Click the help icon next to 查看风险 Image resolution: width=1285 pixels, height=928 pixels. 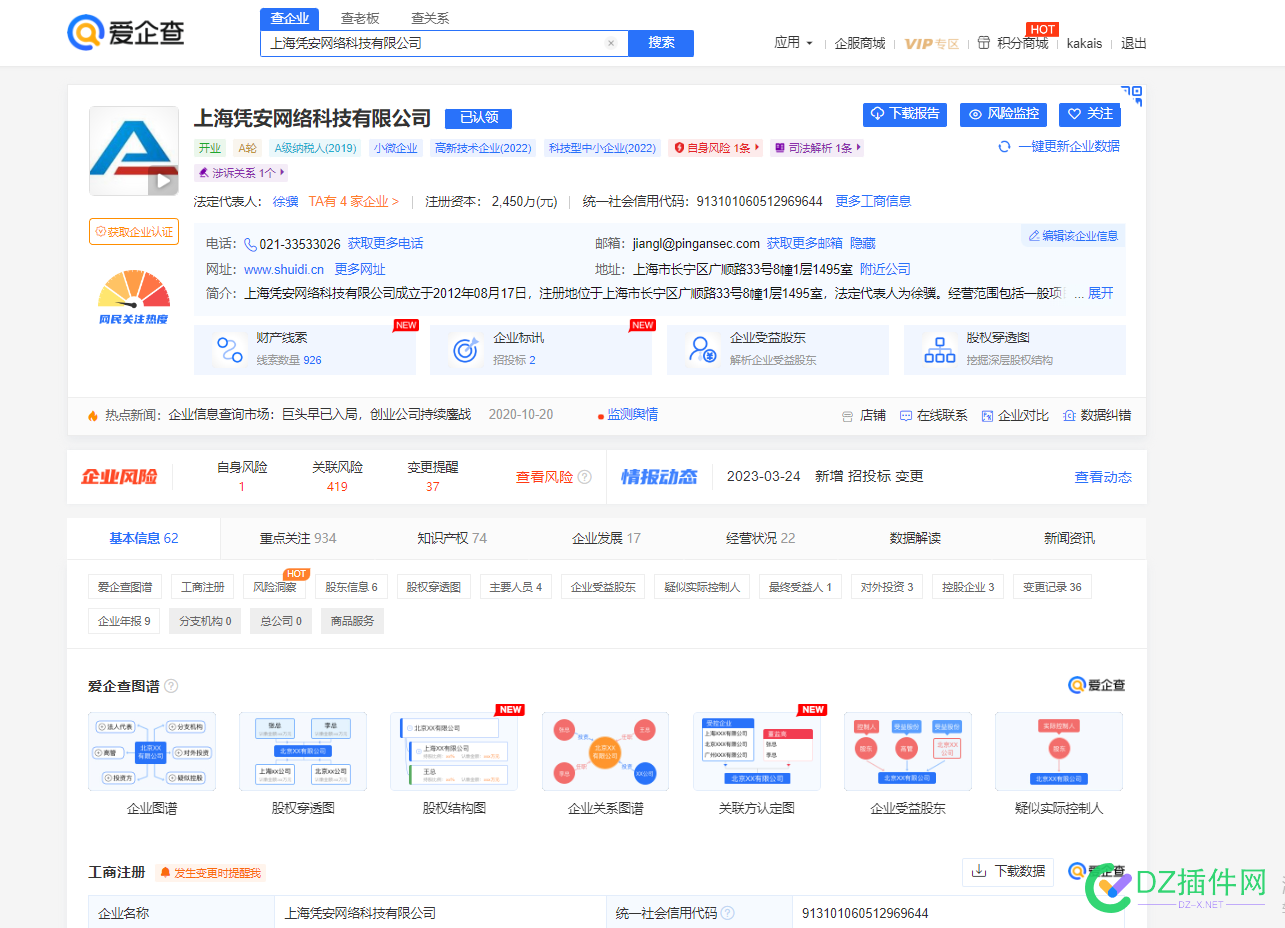point(585,477)
